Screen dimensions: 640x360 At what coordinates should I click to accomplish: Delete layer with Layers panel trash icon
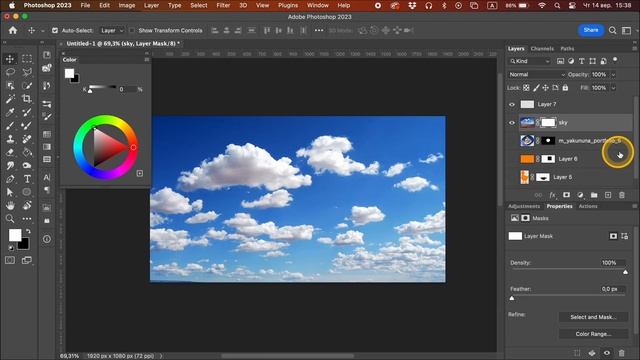click(x=622, y=195)
